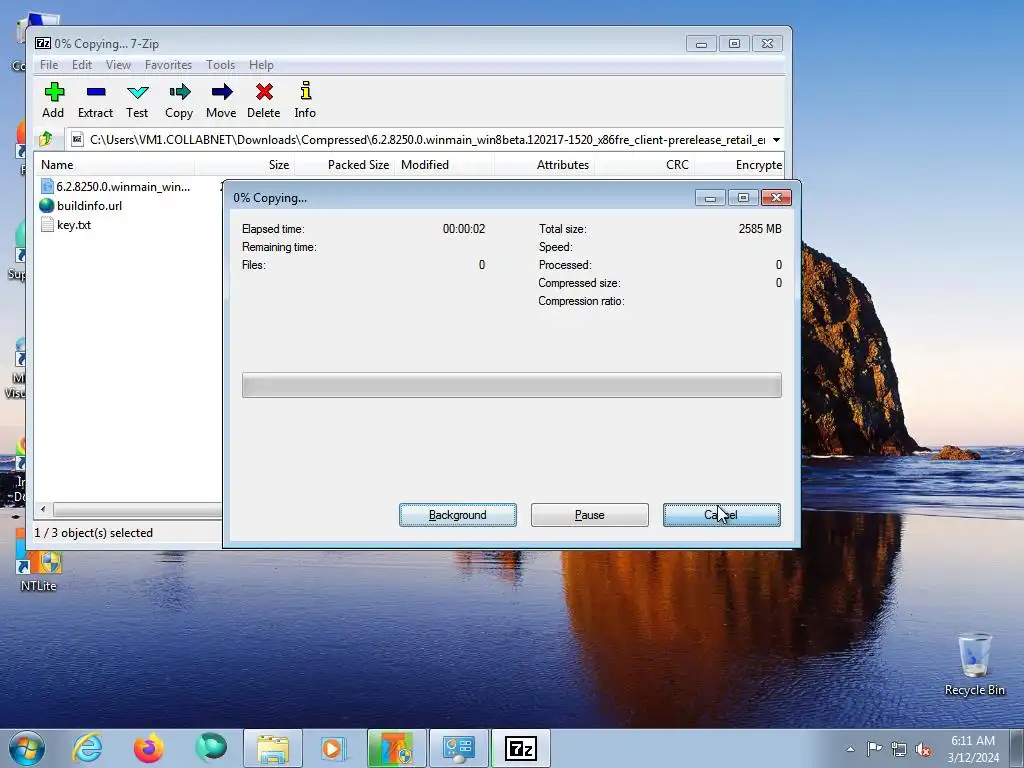This screenshot has height=768, width=1024.
Task: Click the 7z icon in title bar
Action: coord(43,44)
